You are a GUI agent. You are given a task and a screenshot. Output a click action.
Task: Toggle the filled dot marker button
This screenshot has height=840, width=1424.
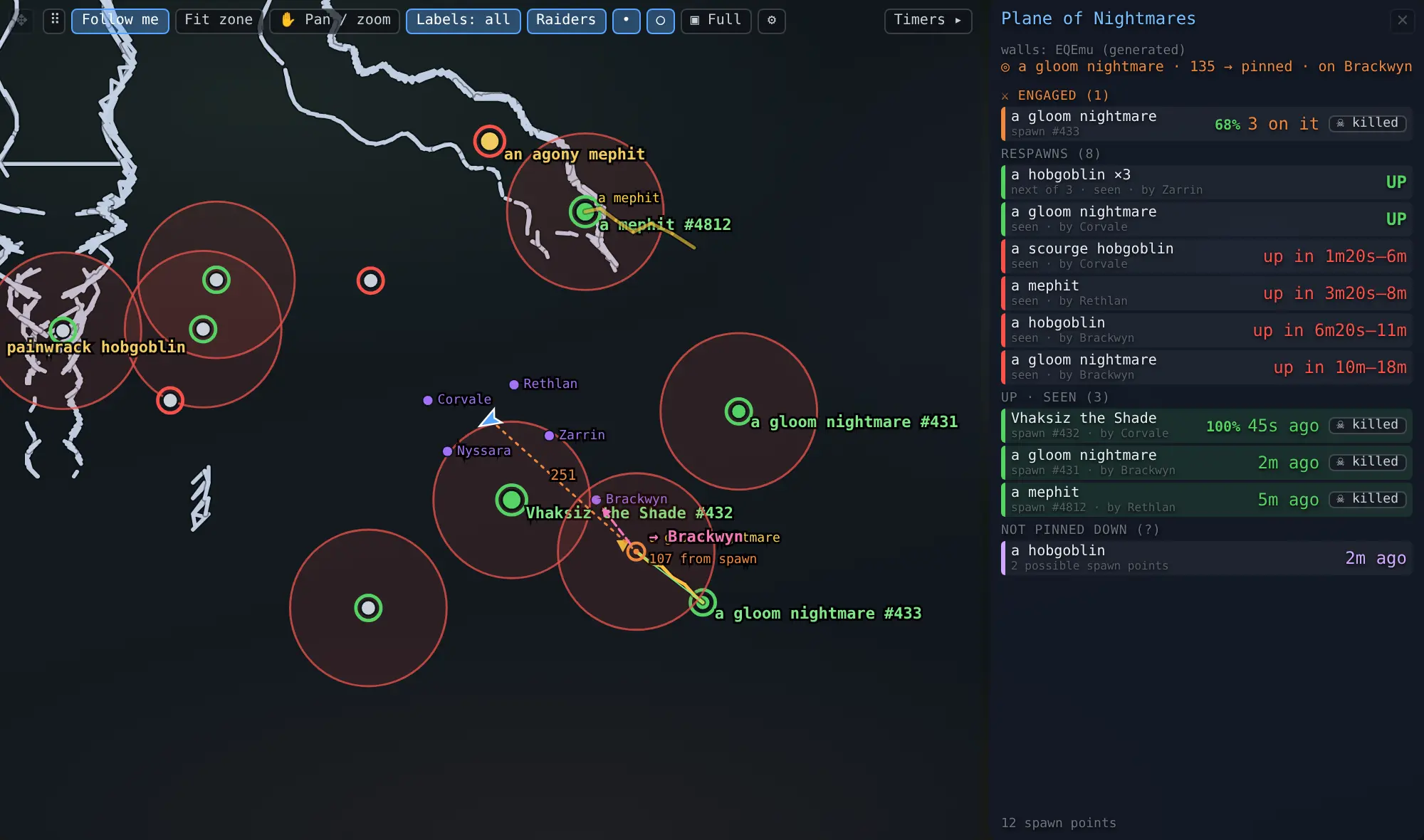[x=626, y=20]
